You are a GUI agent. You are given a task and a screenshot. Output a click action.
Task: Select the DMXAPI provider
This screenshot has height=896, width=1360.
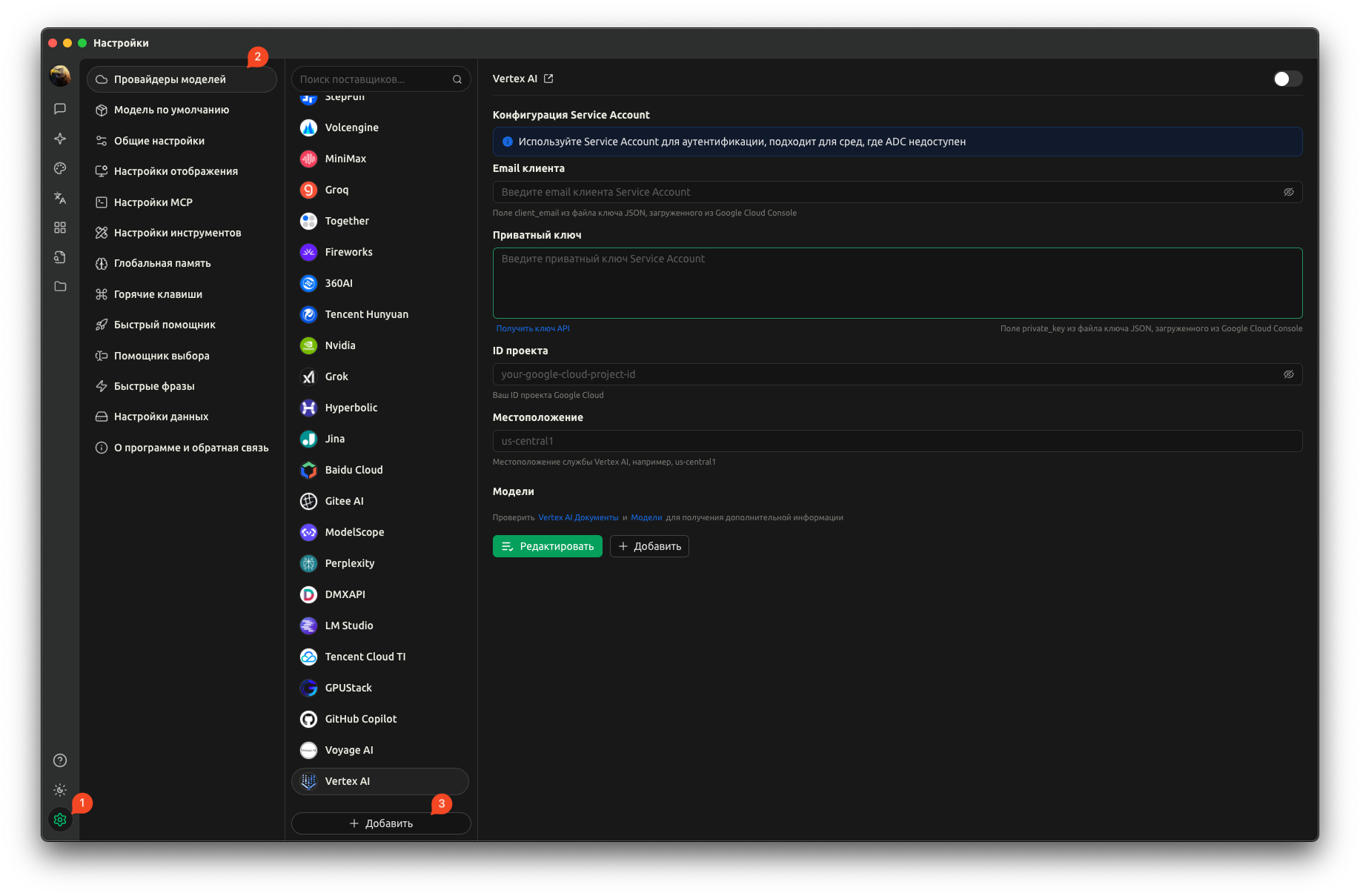pos(380,594)
